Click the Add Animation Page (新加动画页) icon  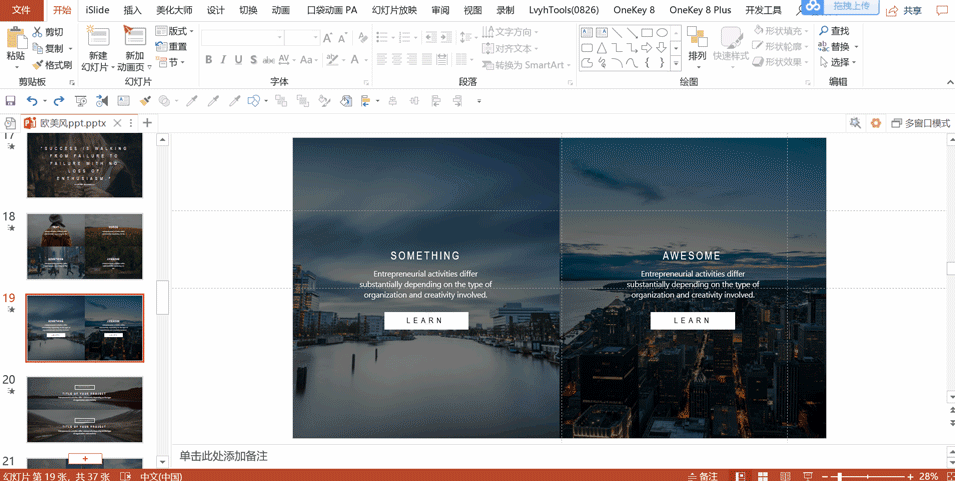point(135,37)
